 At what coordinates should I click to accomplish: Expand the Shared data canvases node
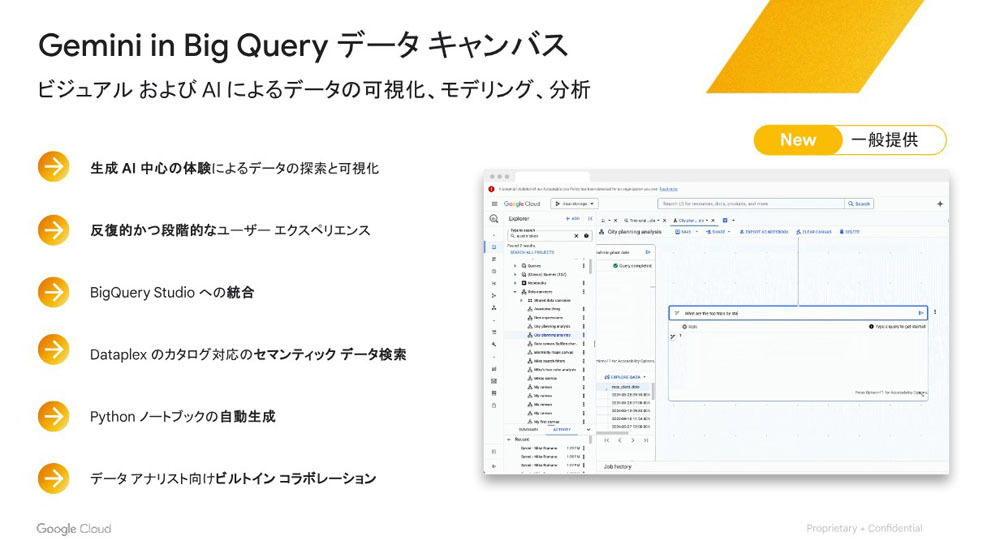coord(522,300)
